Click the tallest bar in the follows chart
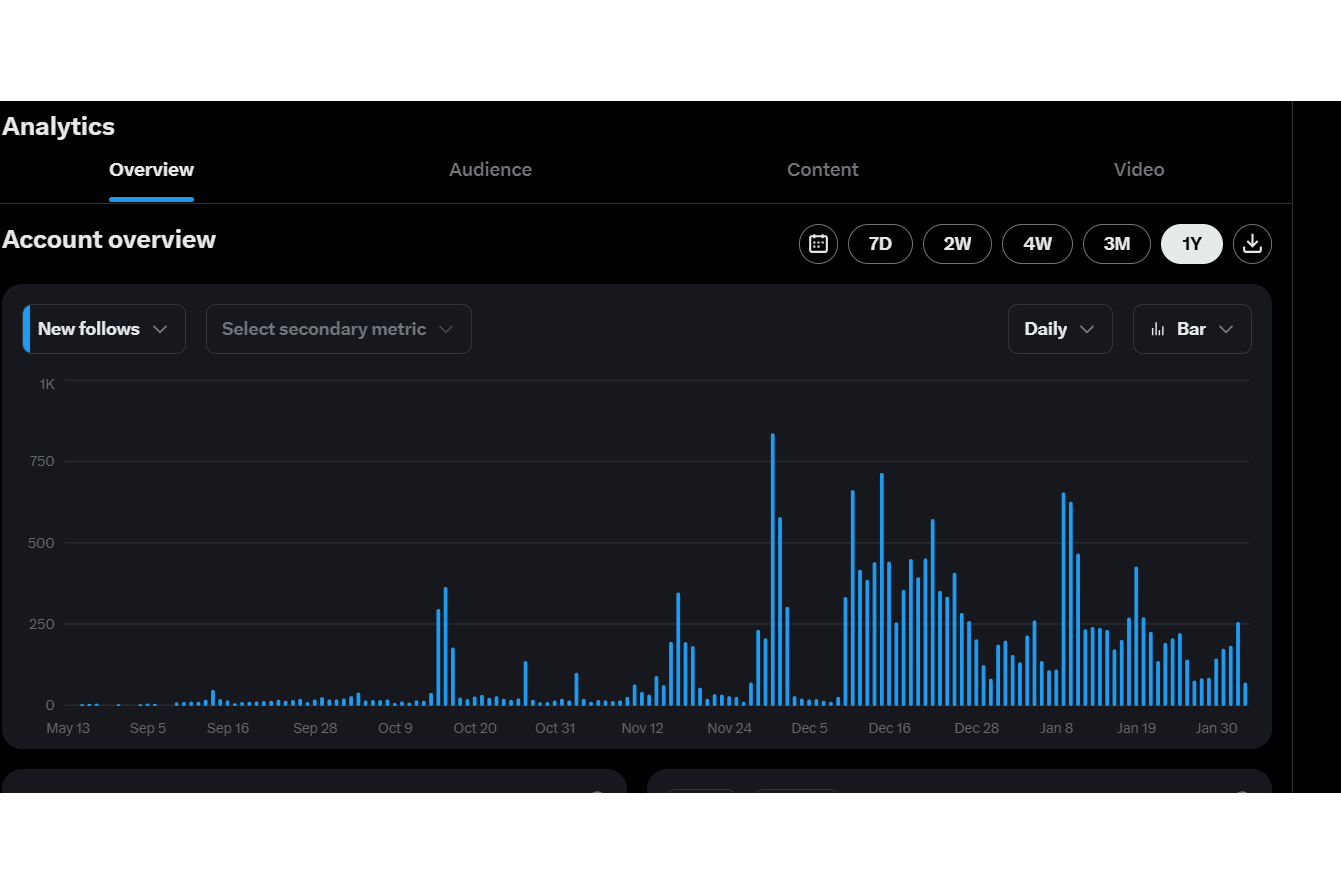The height and width of the screenshot is (894, 1341). coord(773,570)
